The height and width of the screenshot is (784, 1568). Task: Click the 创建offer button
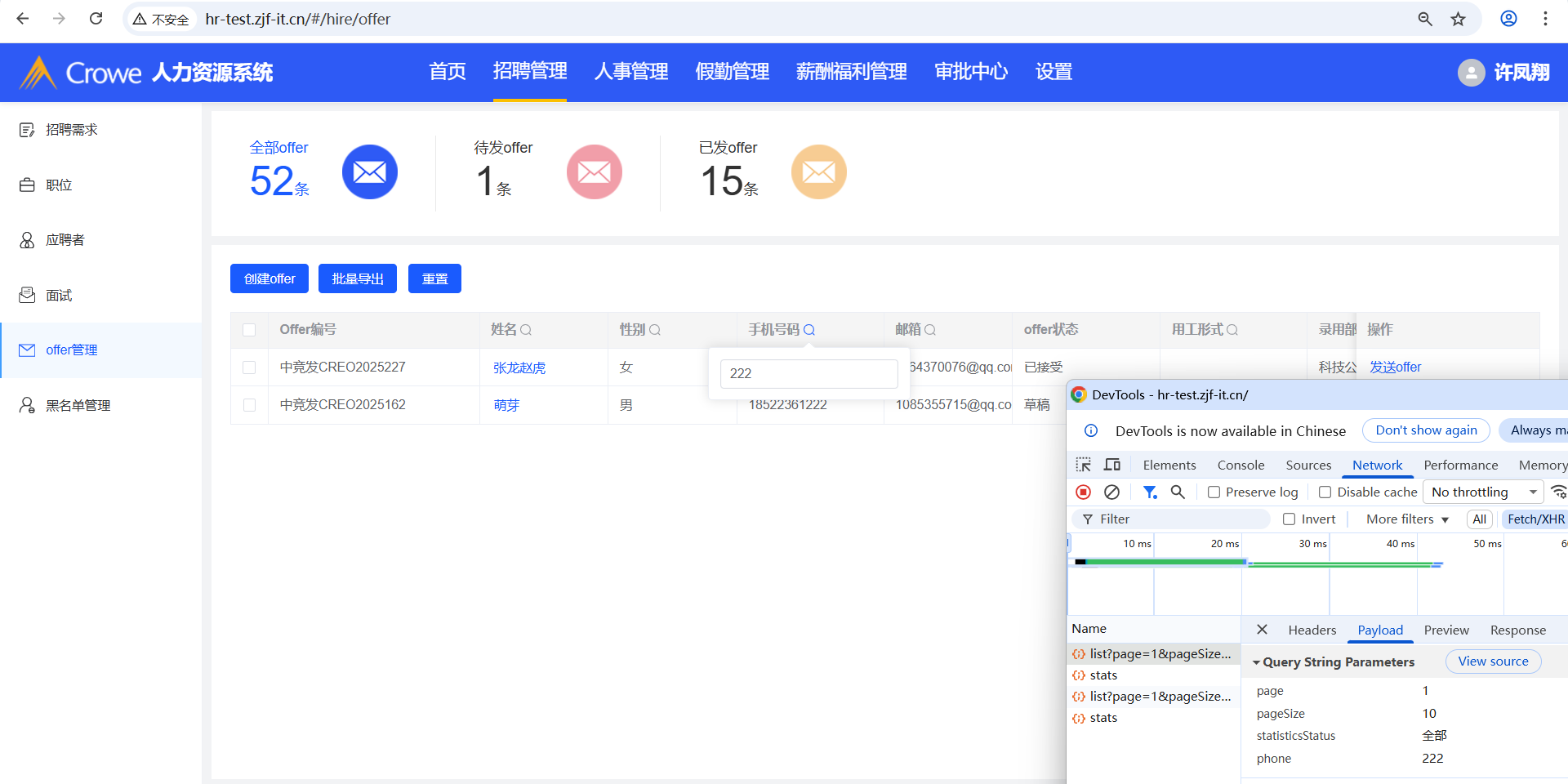(269, 278)
